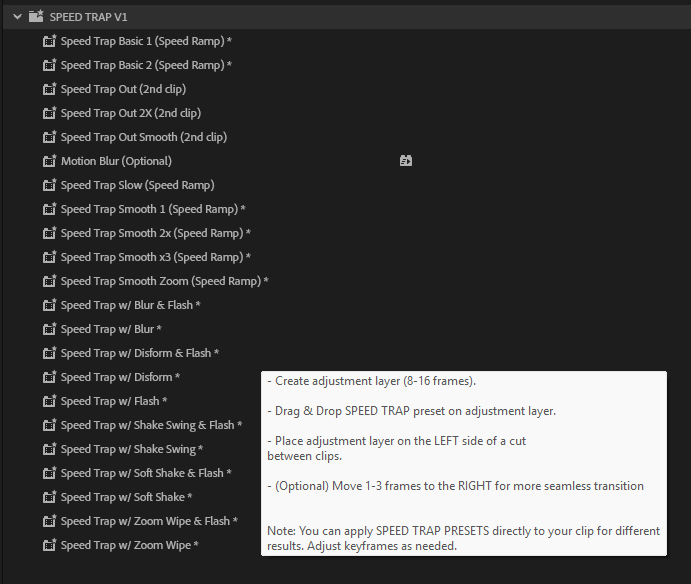Screen dimensions: 691x584
Task: Select Speed Trap Smooth 1 (Speed Ramp) preset
Action: point(152,209)
